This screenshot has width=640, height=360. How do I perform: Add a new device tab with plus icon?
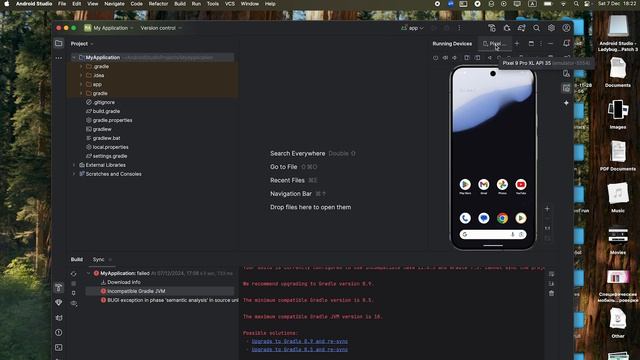pos(517,43)
